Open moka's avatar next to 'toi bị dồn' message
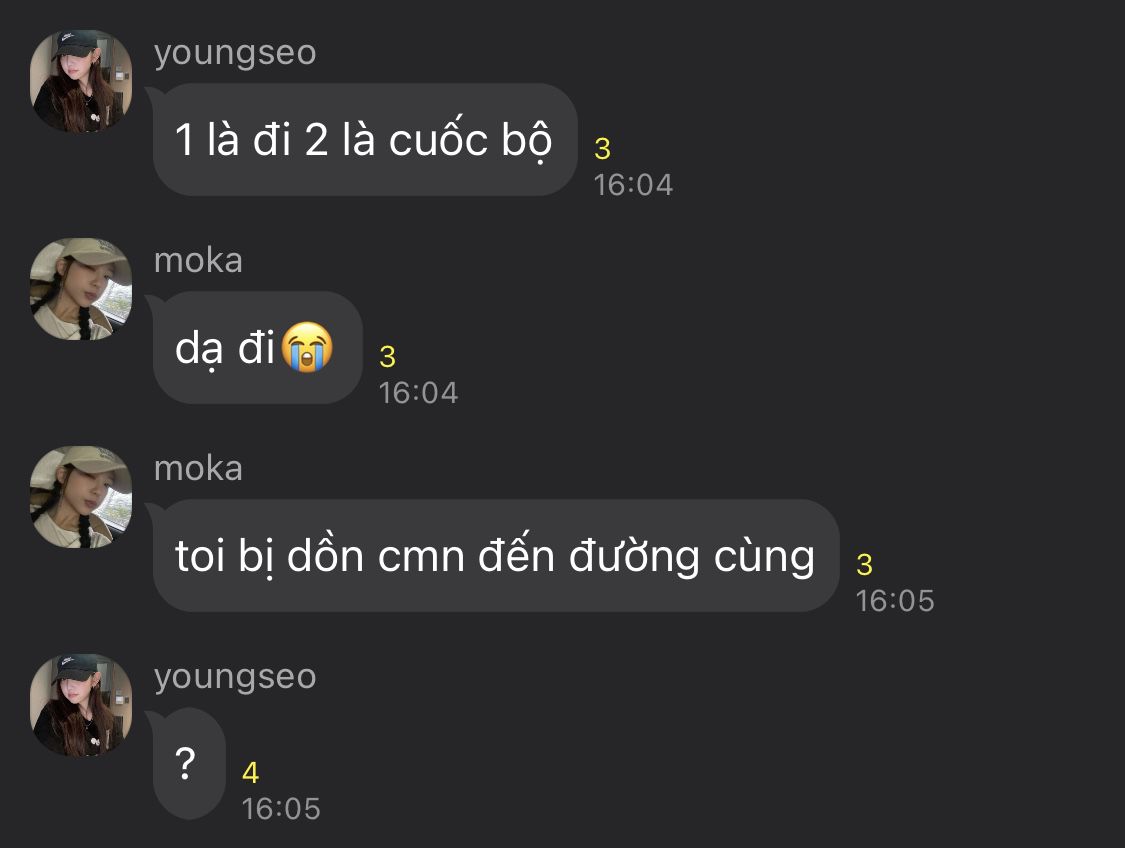The width and height of the screenshot is (1125, 848). tap(81, 497)
